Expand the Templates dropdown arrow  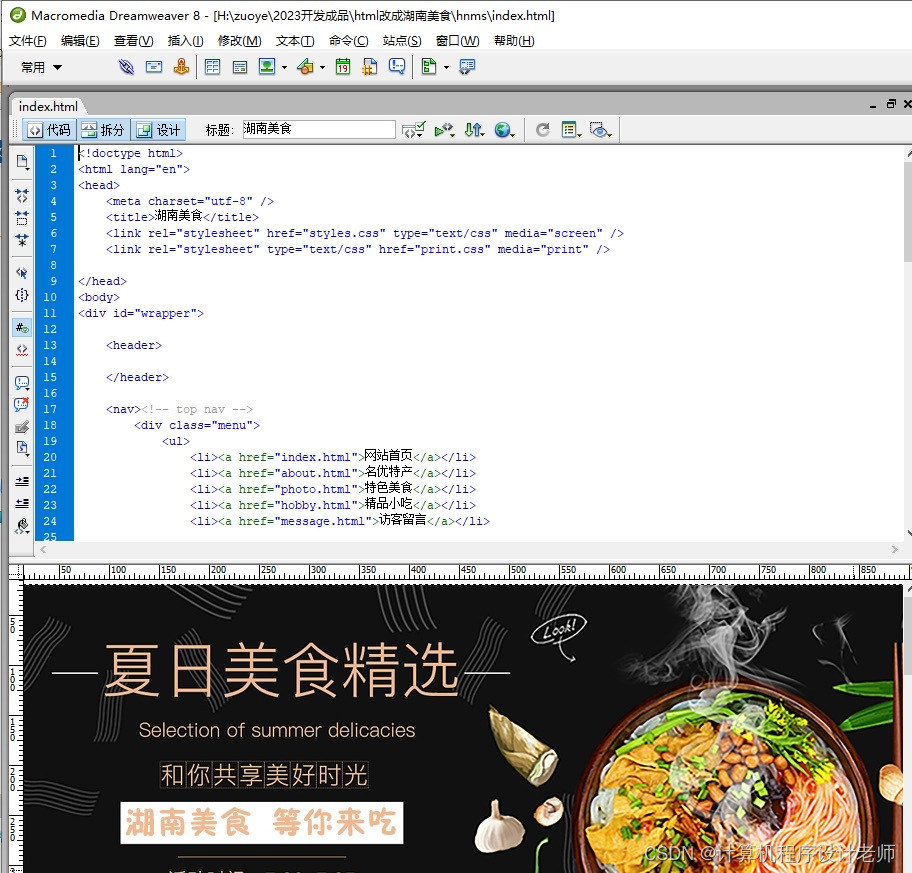(x=446, y=67)
